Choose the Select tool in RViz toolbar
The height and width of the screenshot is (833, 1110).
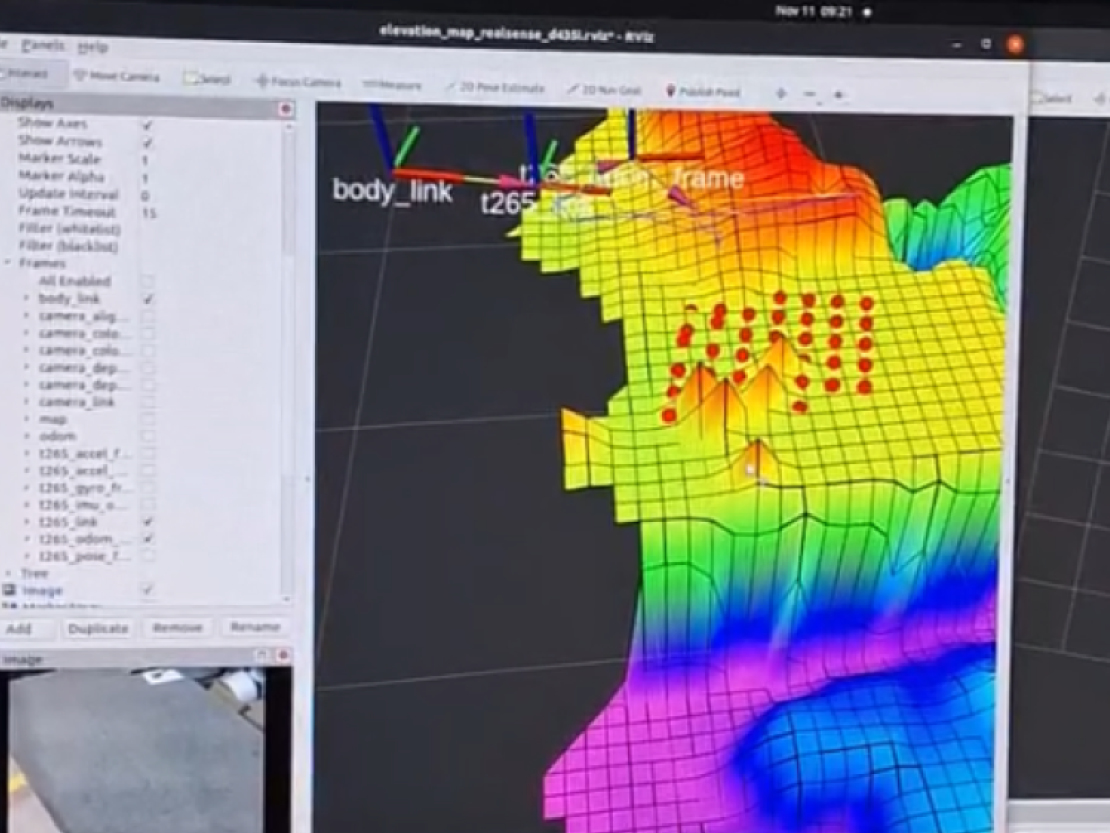tap(207, 79)
